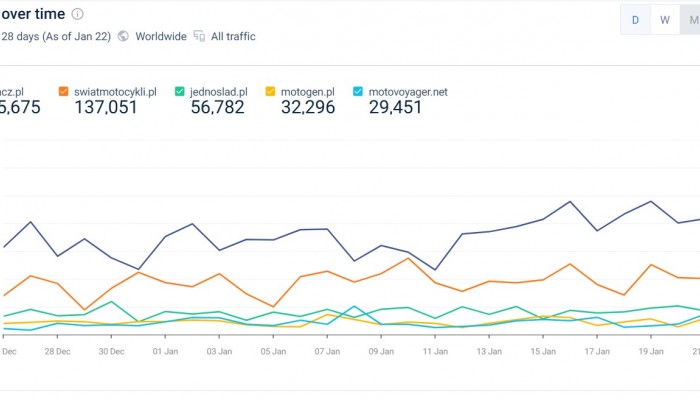The width and height of the screenshot is (700, 400).
Task: Select the motovoyager.net domain label
Action: (x=408, y=92)
